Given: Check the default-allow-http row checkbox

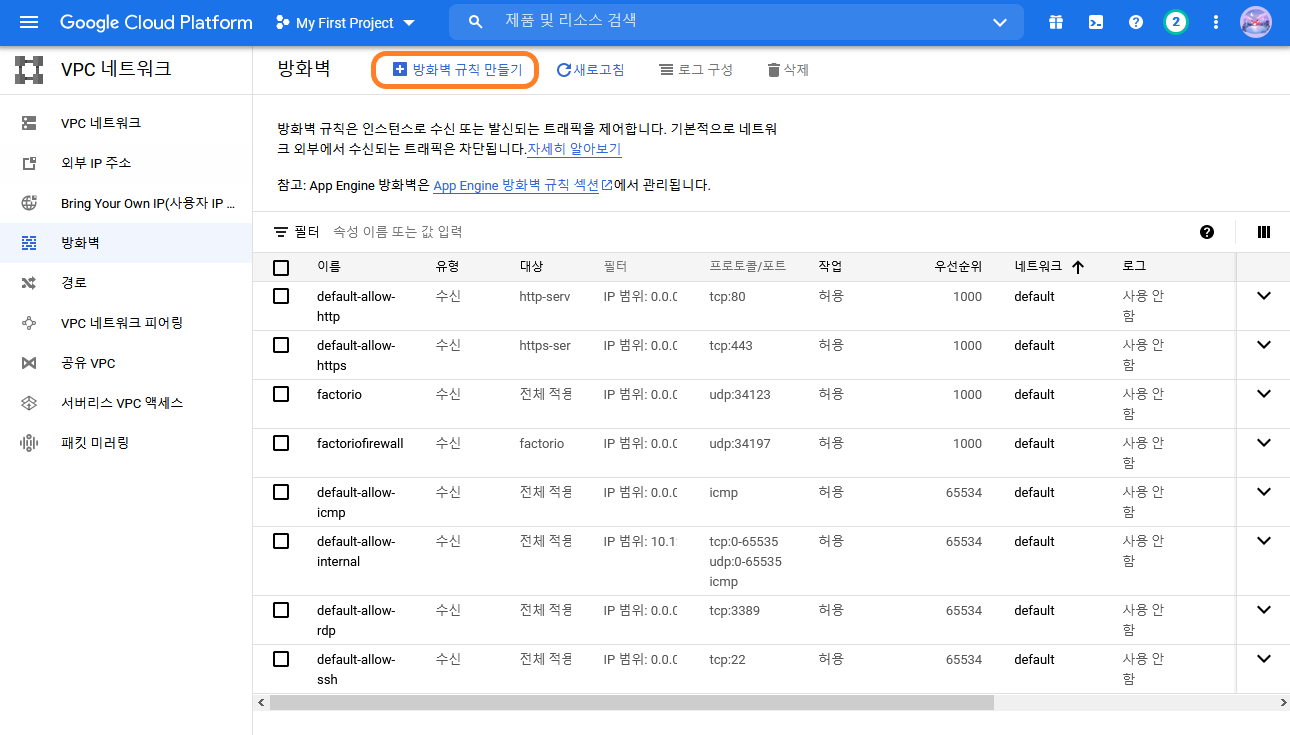Looking at the screenshot, I should pyautogui.click(x=281, y=296).
